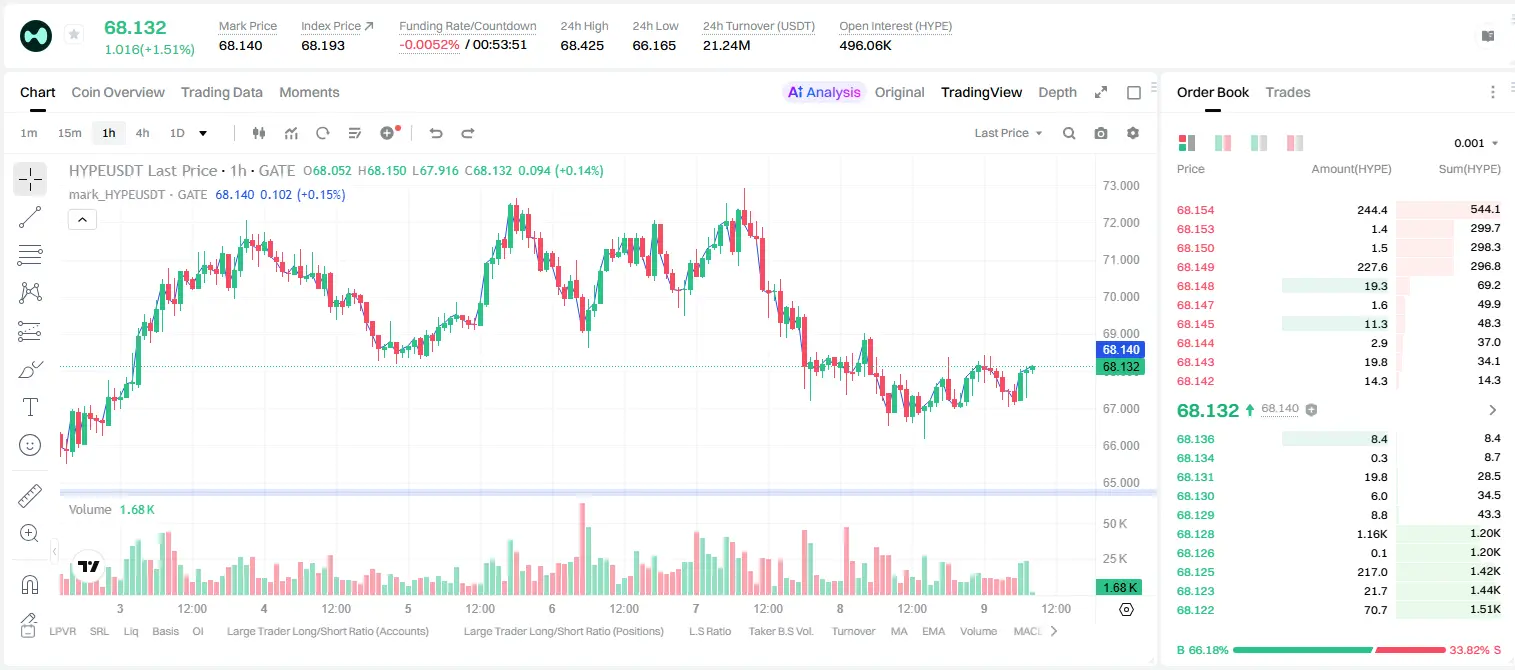Screen dimensions: 1515x670
Task: Open the timeframe dropdown next to 1D
Action: click(203, 133)
